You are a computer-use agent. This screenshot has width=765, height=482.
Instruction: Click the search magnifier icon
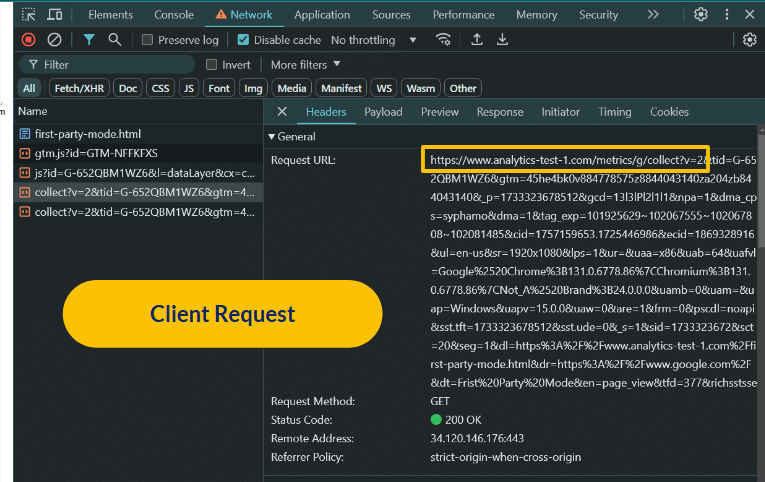(115, 40)
